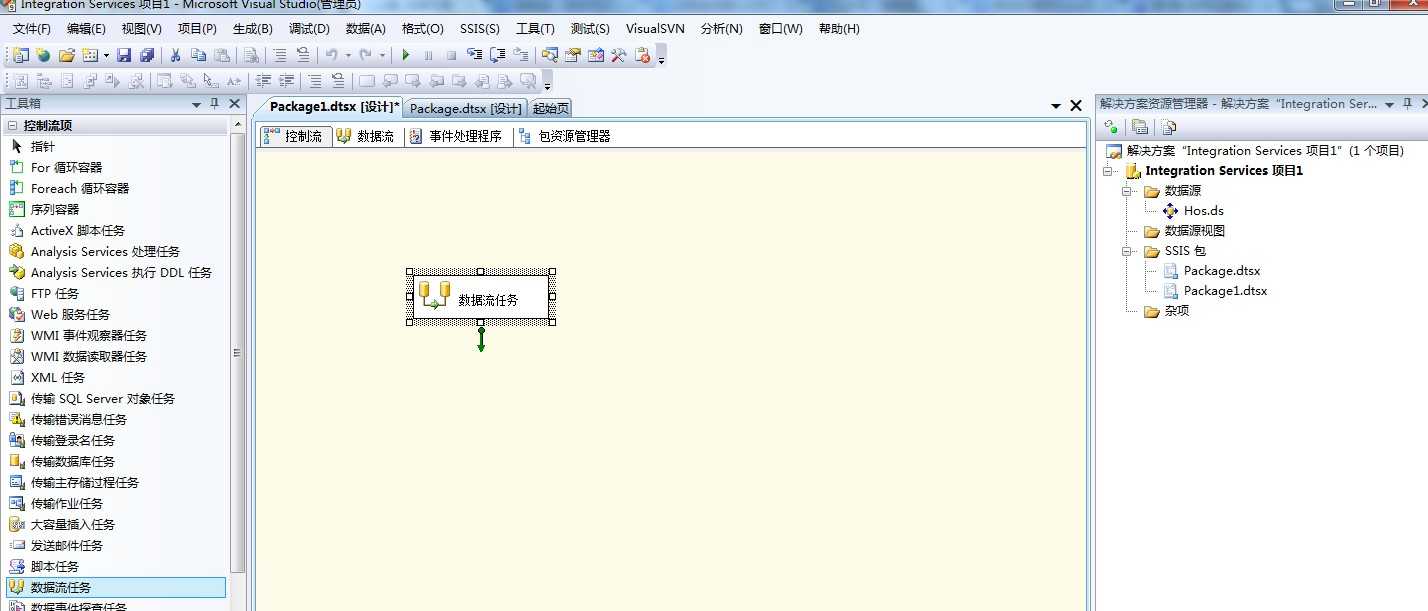Select the 指针 pointer tool in toolbox
The height and width of the screenshot is (611, 1428).
pyautogui.click(x=115, y=146)
